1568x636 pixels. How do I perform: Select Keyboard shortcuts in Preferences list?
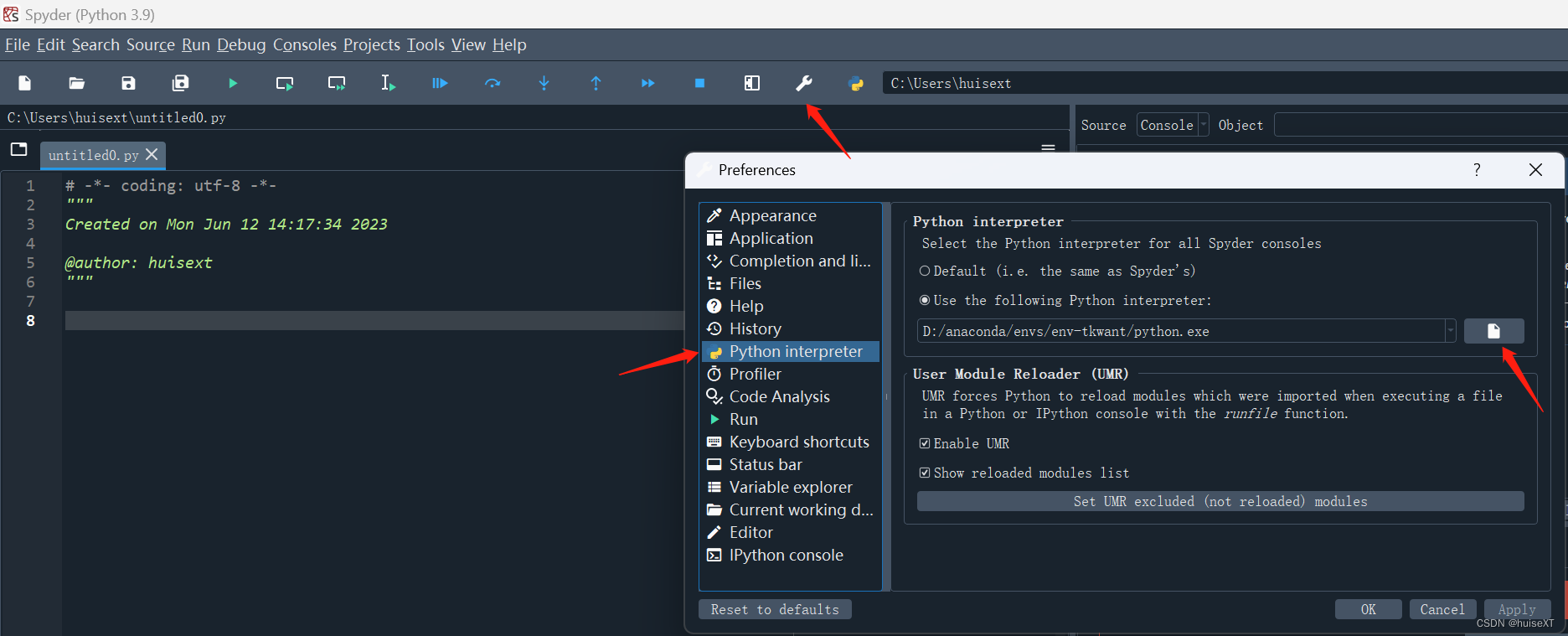point(791,442)
